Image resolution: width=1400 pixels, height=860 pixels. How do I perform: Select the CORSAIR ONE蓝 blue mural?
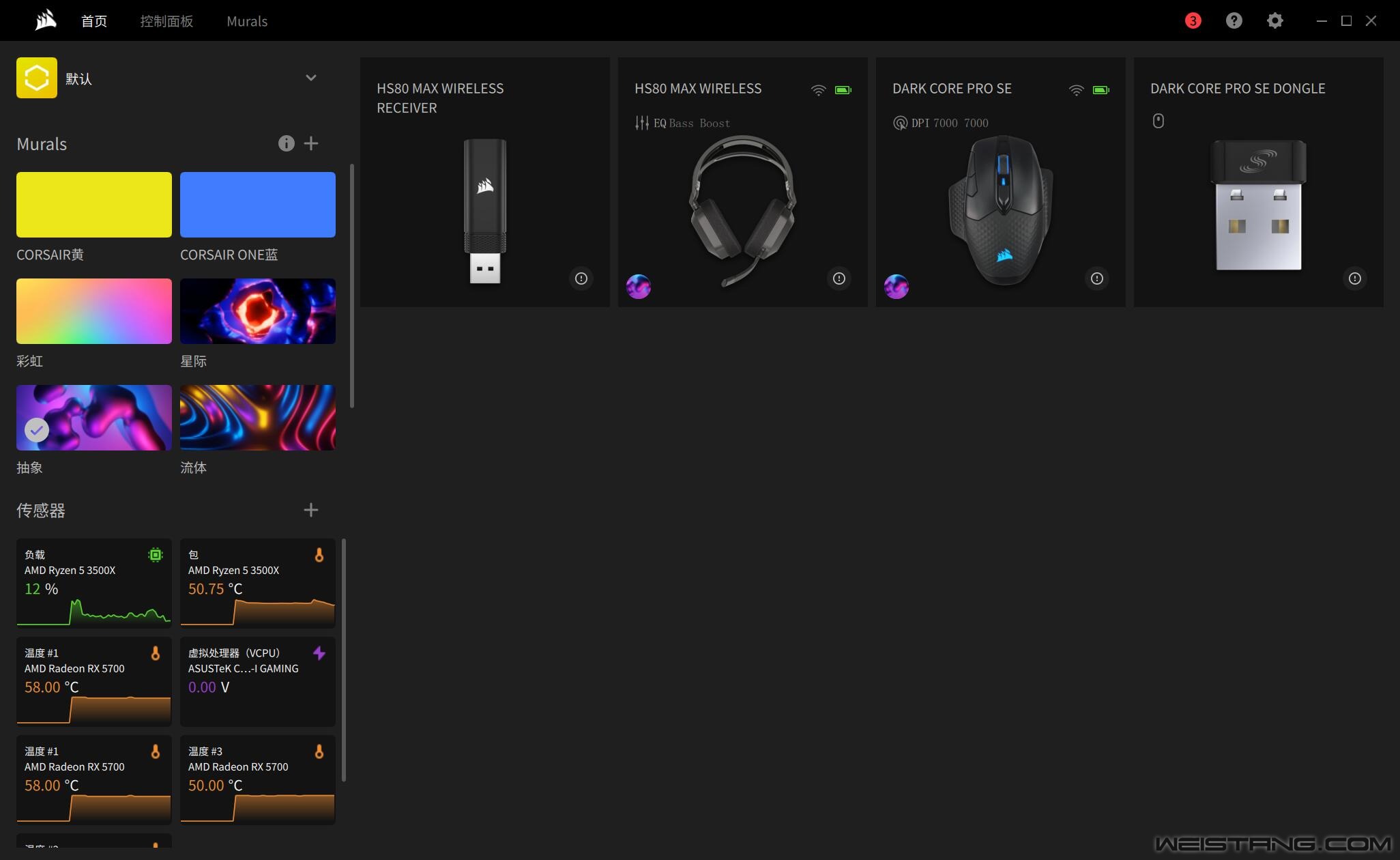[258, 205]
